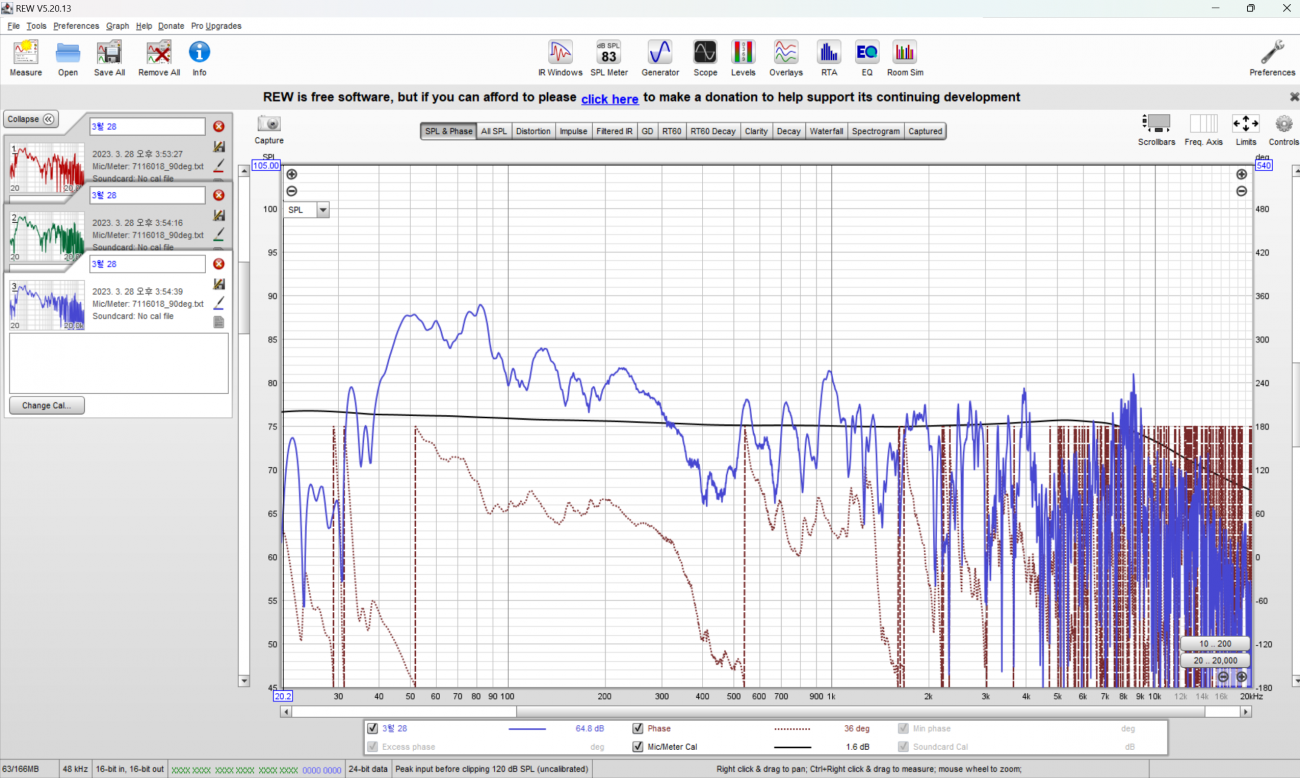This screenshot has width=1300, height=778.
Task: Switch to the Waterfall tab
Action: (826, 131)
